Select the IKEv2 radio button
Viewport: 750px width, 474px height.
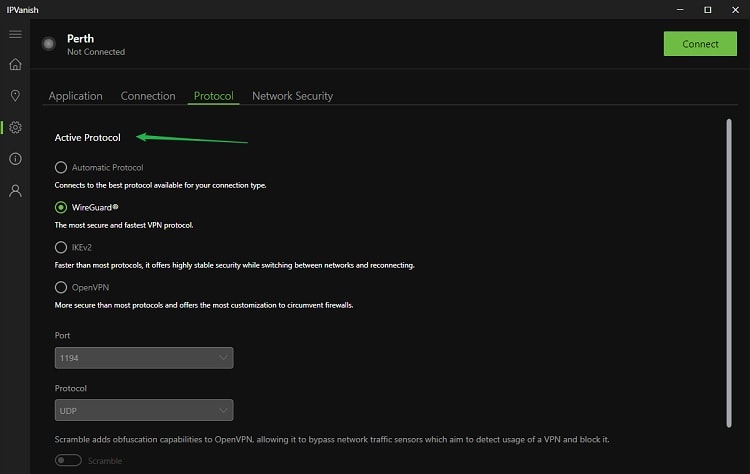(x=61, y=247)
